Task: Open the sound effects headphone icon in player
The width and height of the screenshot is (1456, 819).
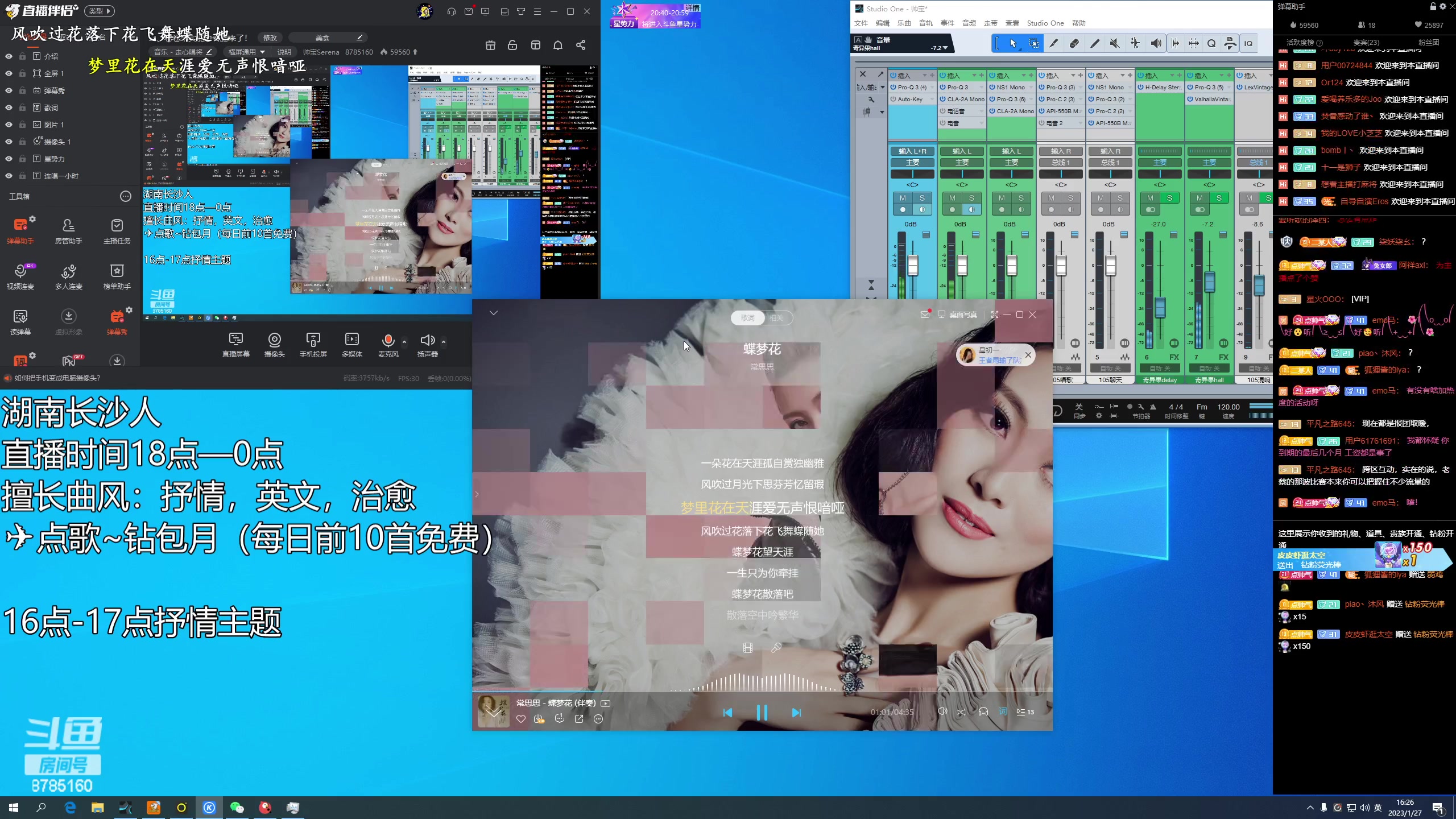Action: coord(983,712)
